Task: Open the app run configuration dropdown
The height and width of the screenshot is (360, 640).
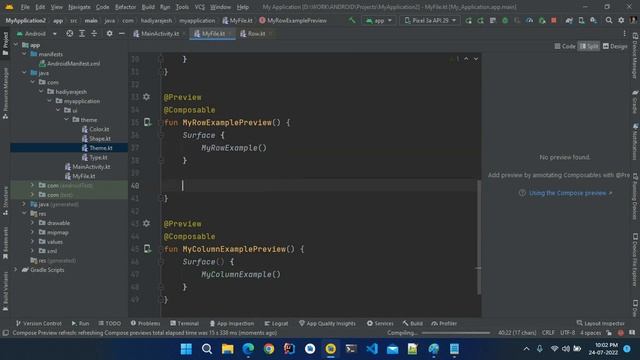Action: [x=379, y=20]
